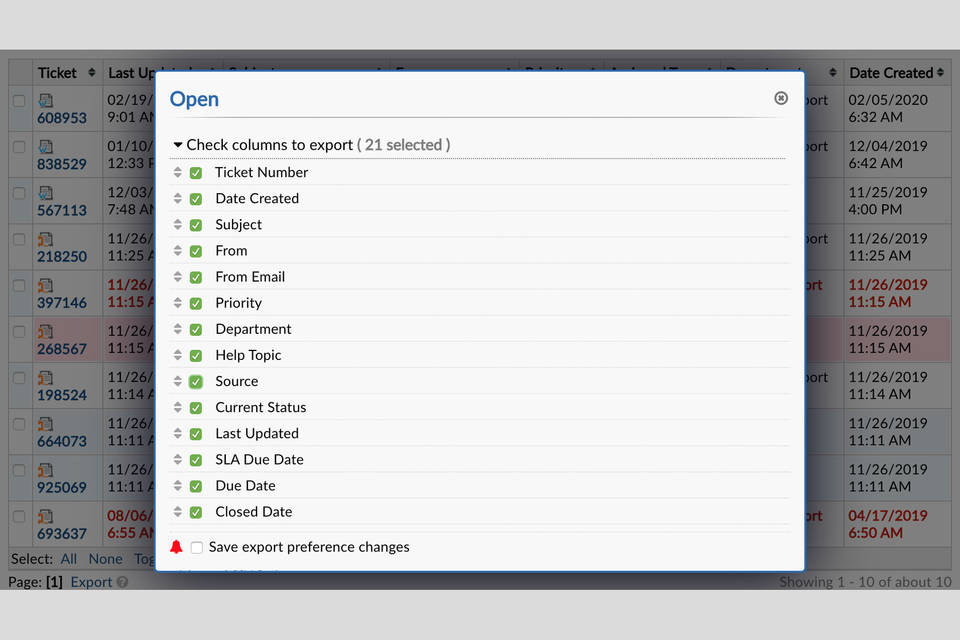Image resolution: width=960 pixels, height=640 pixels.
Task: Click the reorder handle beside Current Status
Action: [x=178, y=407]
